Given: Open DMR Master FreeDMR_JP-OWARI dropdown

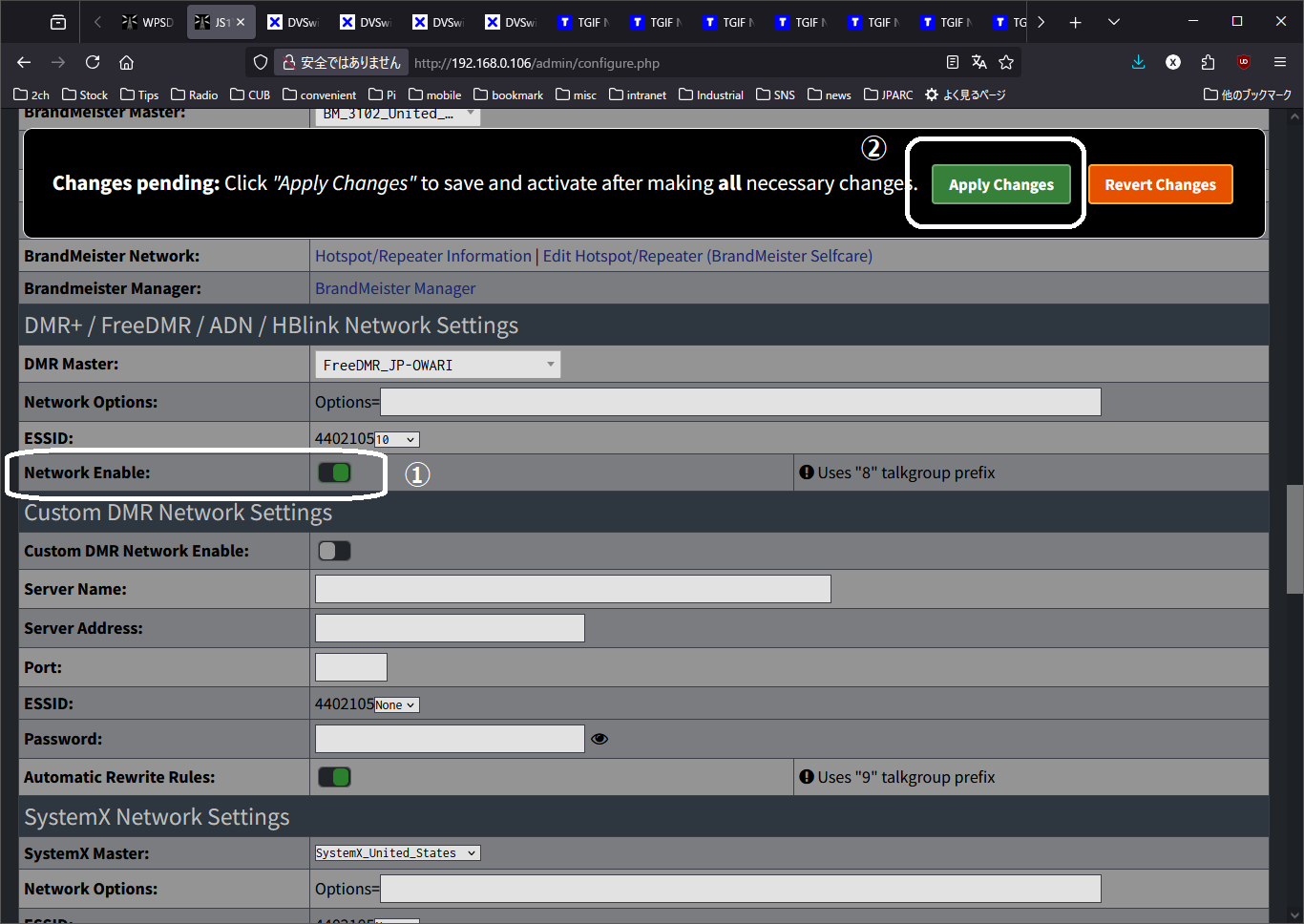Looking at the screenshot, I should pyautogui.click(x=437, y=365).
